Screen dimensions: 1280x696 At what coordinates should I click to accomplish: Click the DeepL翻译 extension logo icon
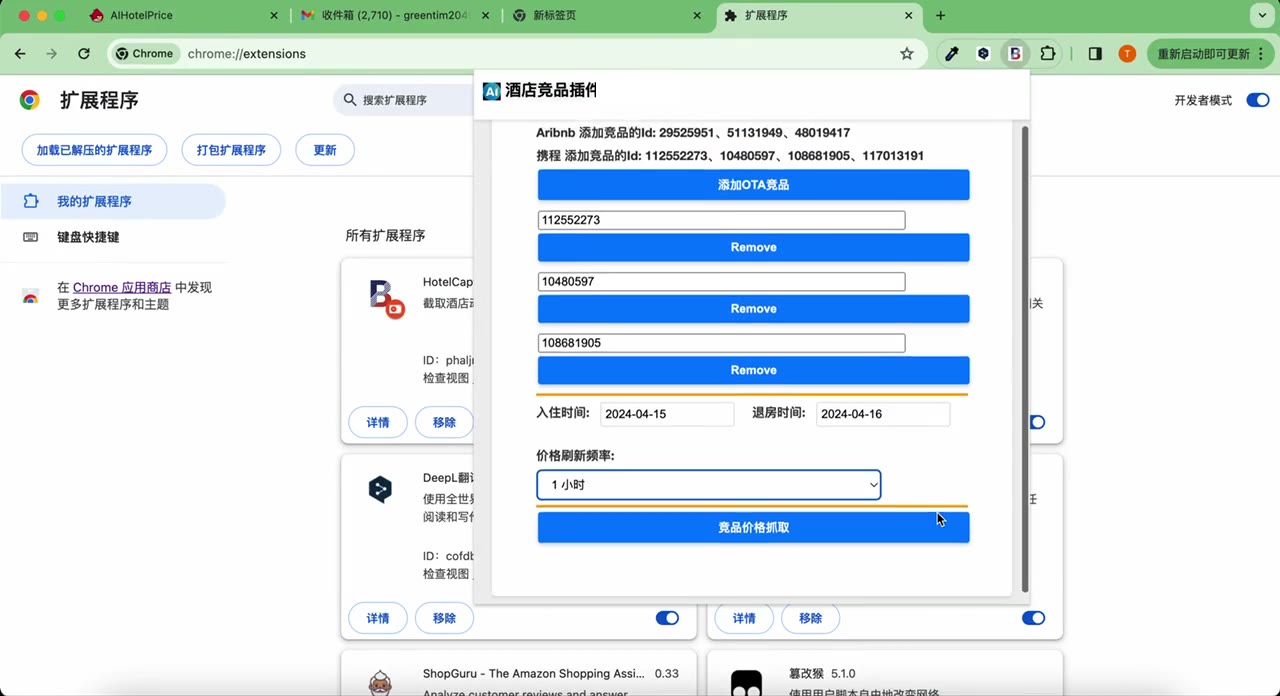380,489
